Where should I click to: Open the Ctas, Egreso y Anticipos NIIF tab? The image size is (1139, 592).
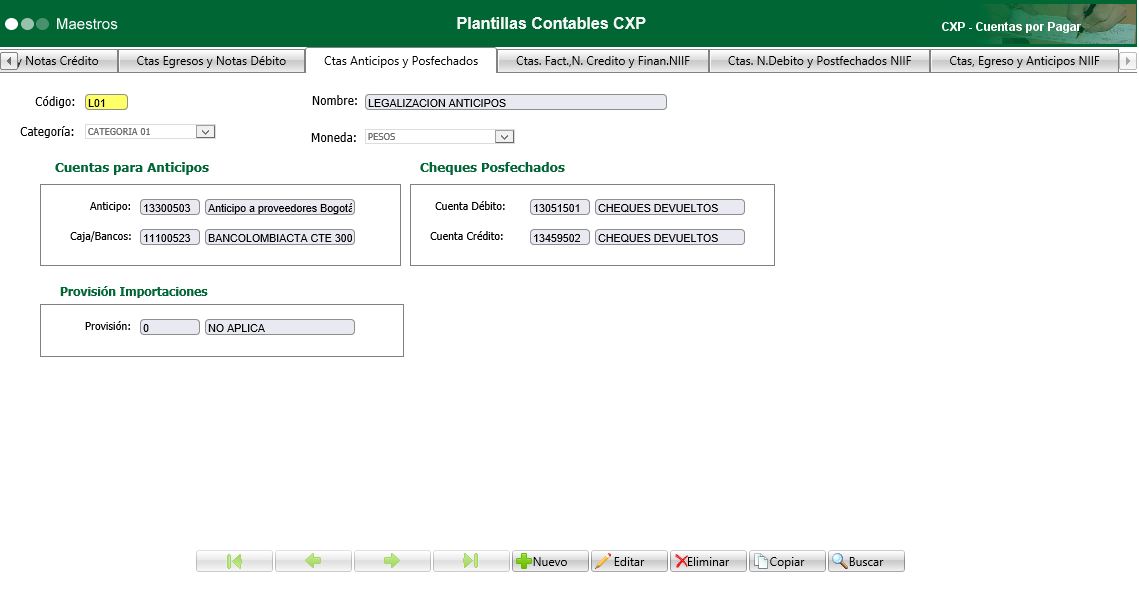[1024, 61]
